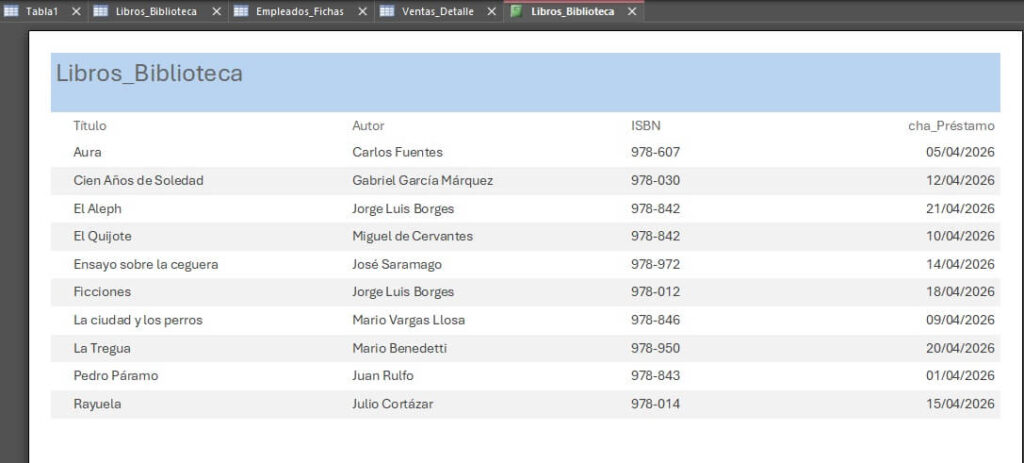This screenshot has width=1024, height=463.
Task: Click ISBN 978-950
Action: [x=656, y=348]
